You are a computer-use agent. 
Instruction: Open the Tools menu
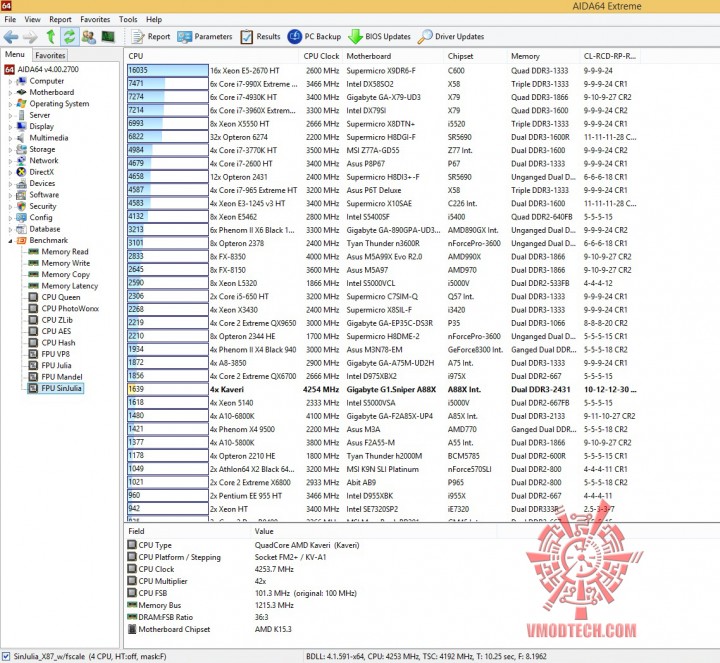[128, 19]
